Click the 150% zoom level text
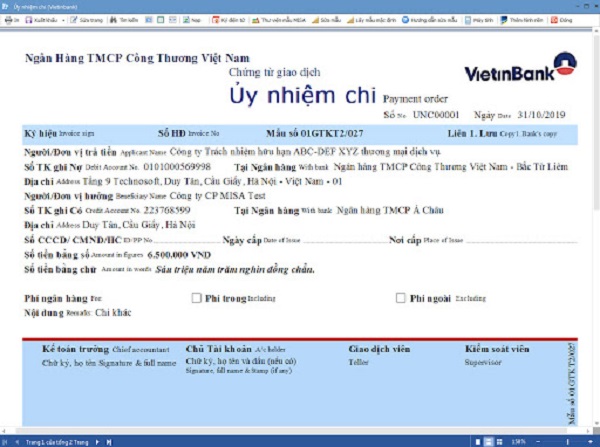 518,442
